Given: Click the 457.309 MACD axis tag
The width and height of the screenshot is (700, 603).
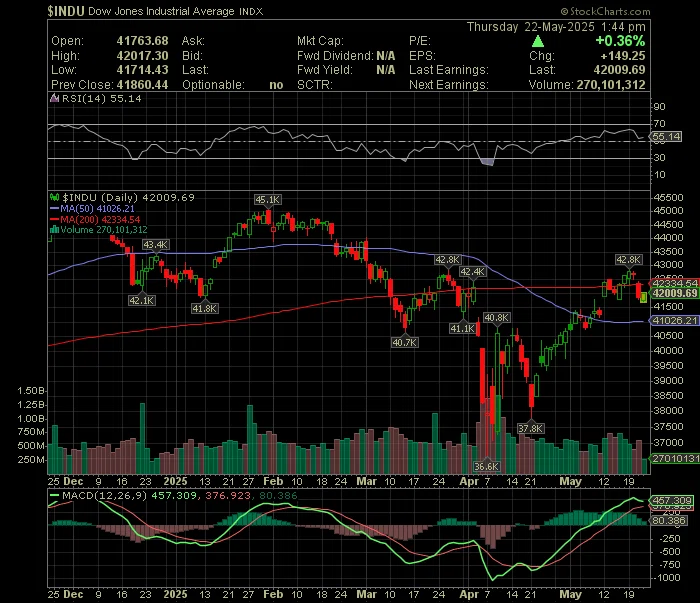Looking at the screenshot, I should [672, 501].
